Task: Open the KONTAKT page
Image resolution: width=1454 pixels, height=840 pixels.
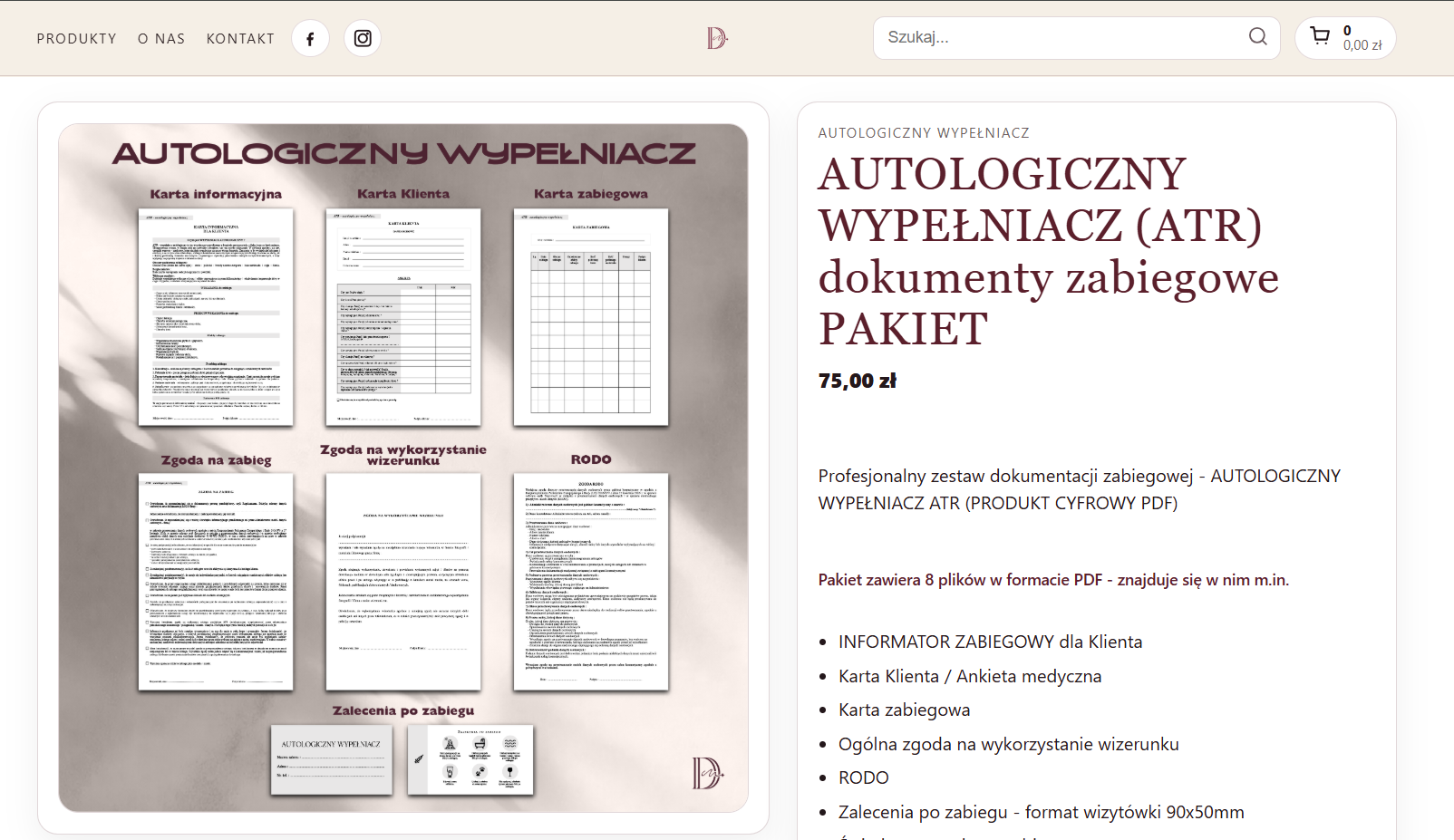Action: click(240, 39)
